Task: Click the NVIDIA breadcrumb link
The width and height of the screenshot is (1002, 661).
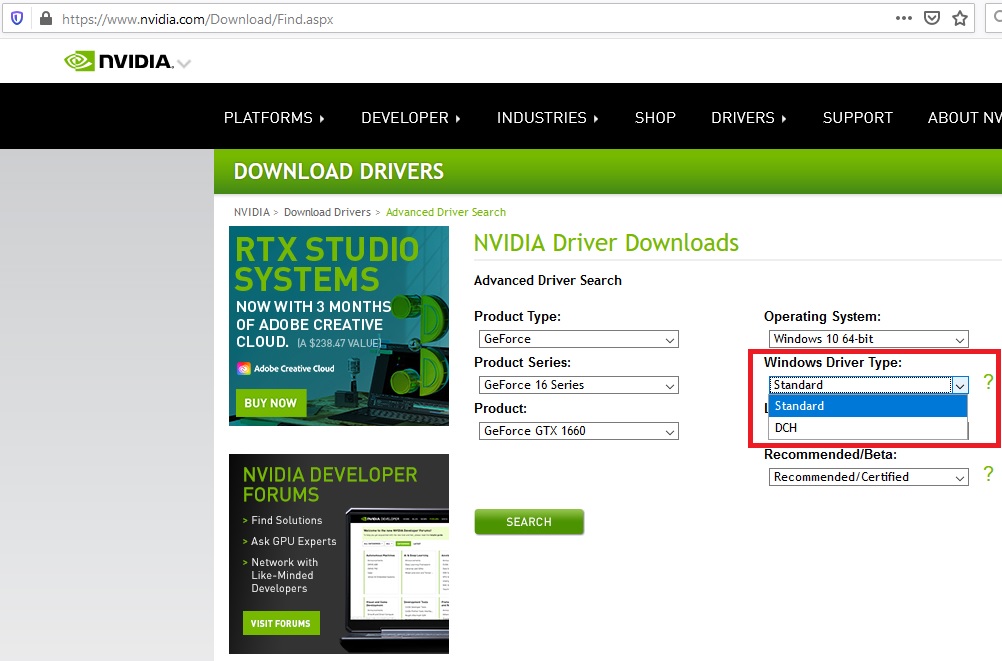Action: point(252,212)
